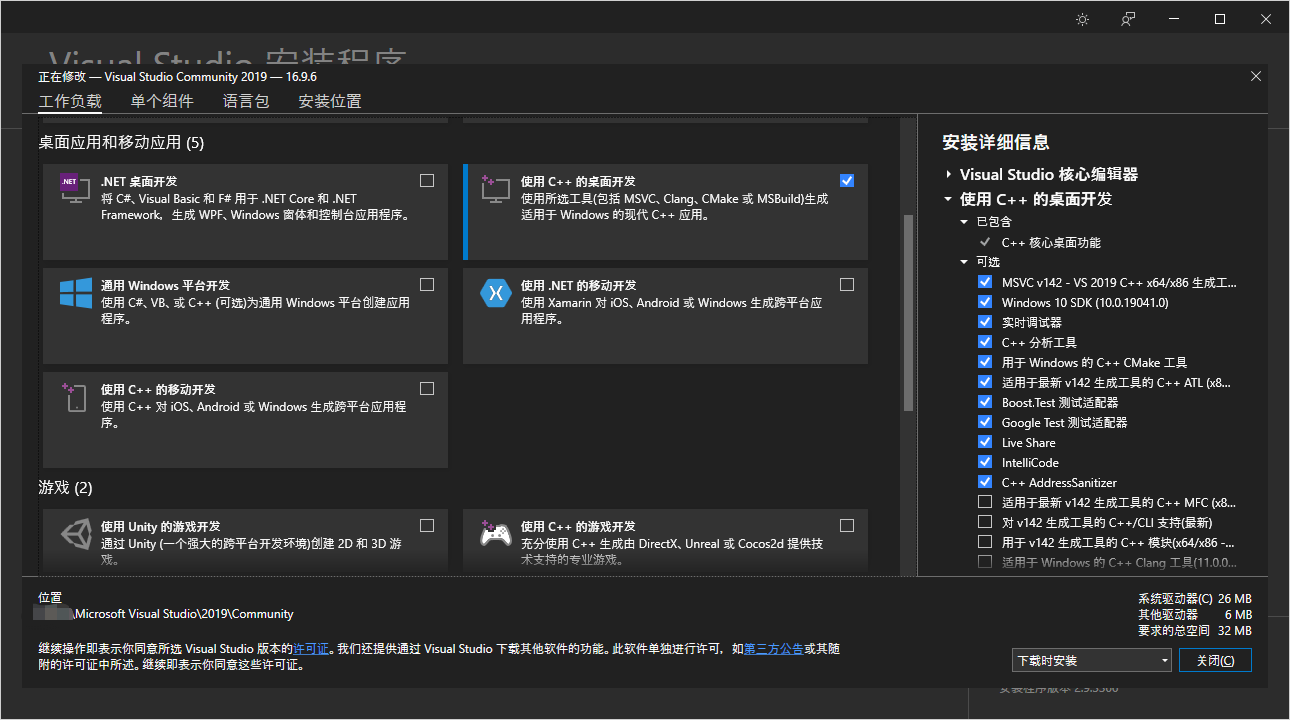Open the 下载时安装 install mode dropdown

click(1091, 660)
